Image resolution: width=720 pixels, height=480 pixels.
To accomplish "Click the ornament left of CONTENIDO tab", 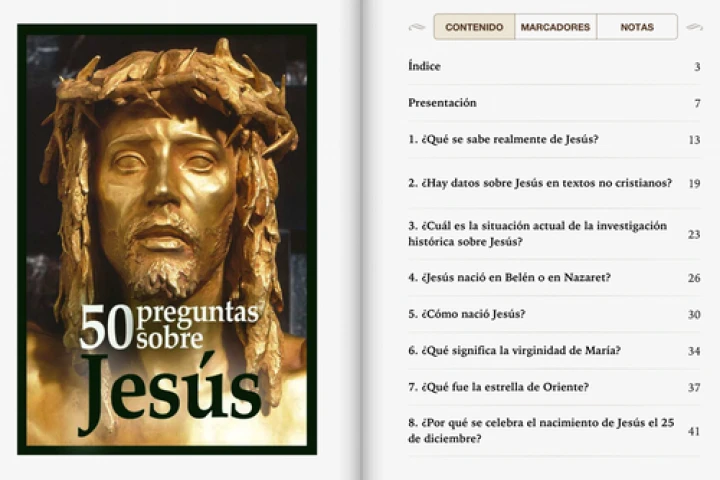I will pos(417,27).
